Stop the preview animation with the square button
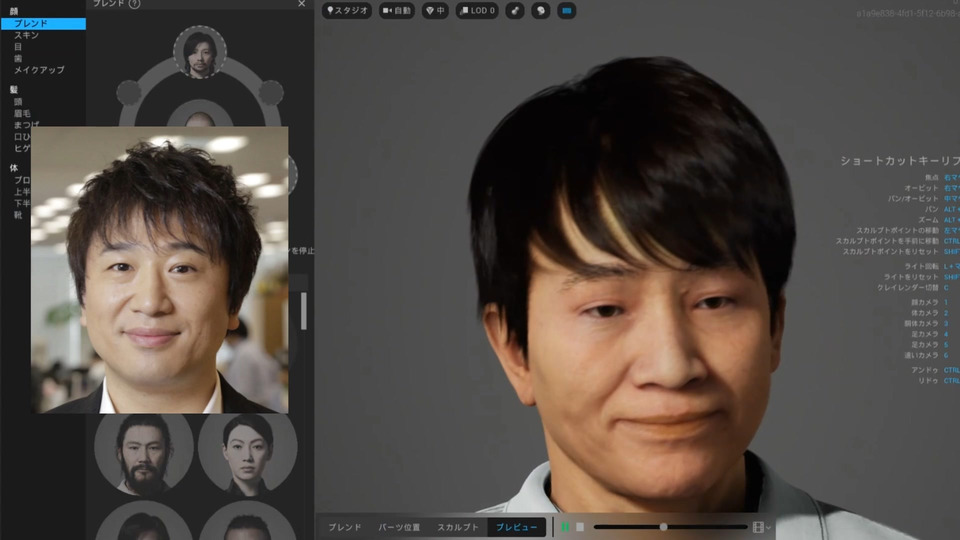This screenshot has width=960, height=540. click(580, 527)
